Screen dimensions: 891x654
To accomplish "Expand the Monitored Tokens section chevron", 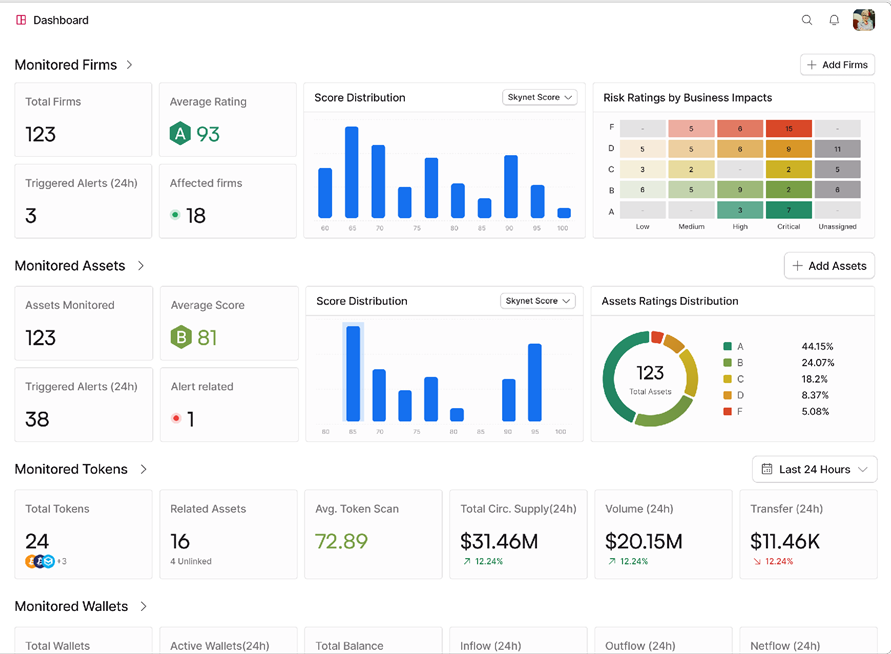I will coord(144,469).
